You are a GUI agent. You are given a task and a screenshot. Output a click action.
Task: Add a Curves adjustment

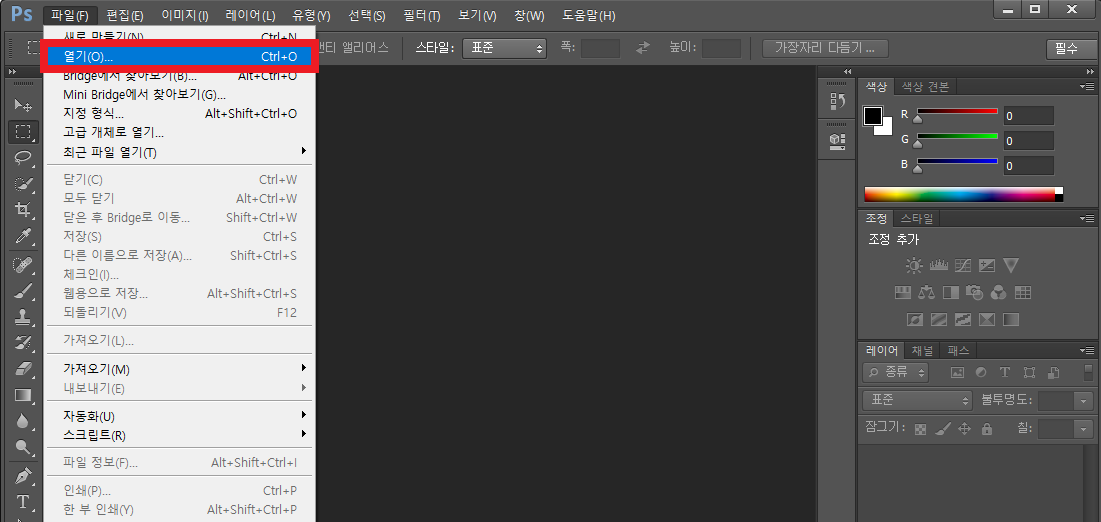coord(963,266)
